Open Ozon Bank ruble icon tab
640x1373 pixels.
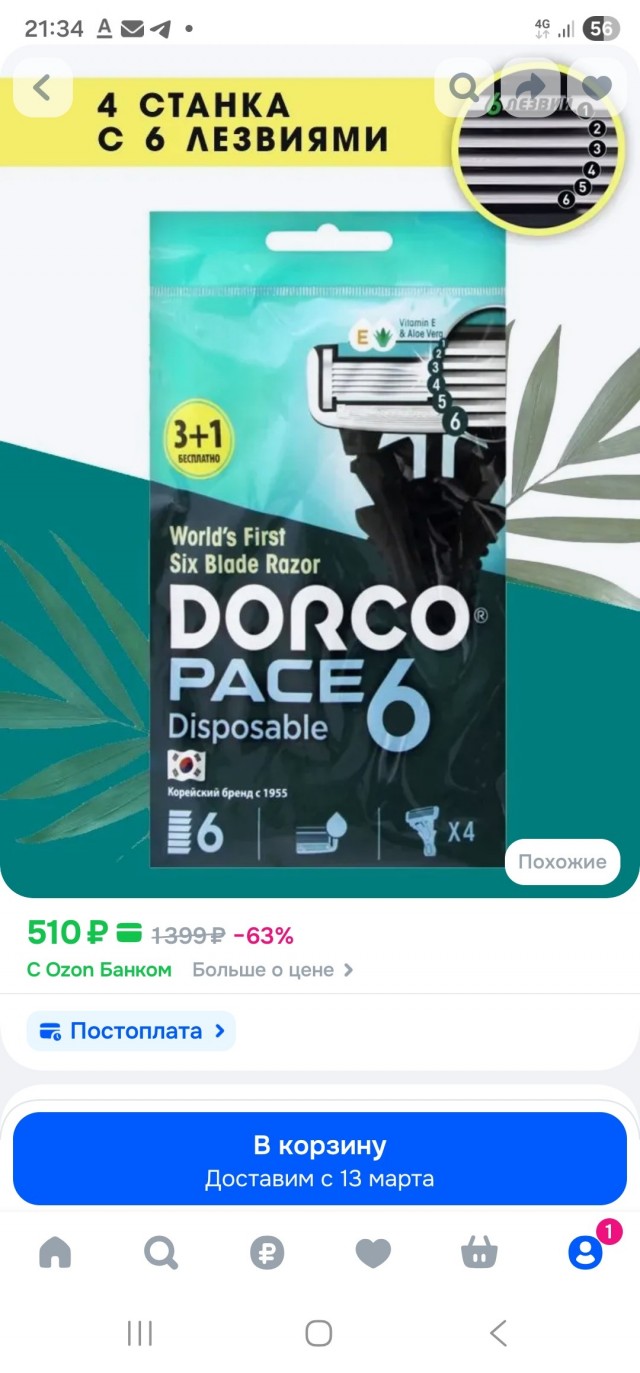[x=267, y=1252]
